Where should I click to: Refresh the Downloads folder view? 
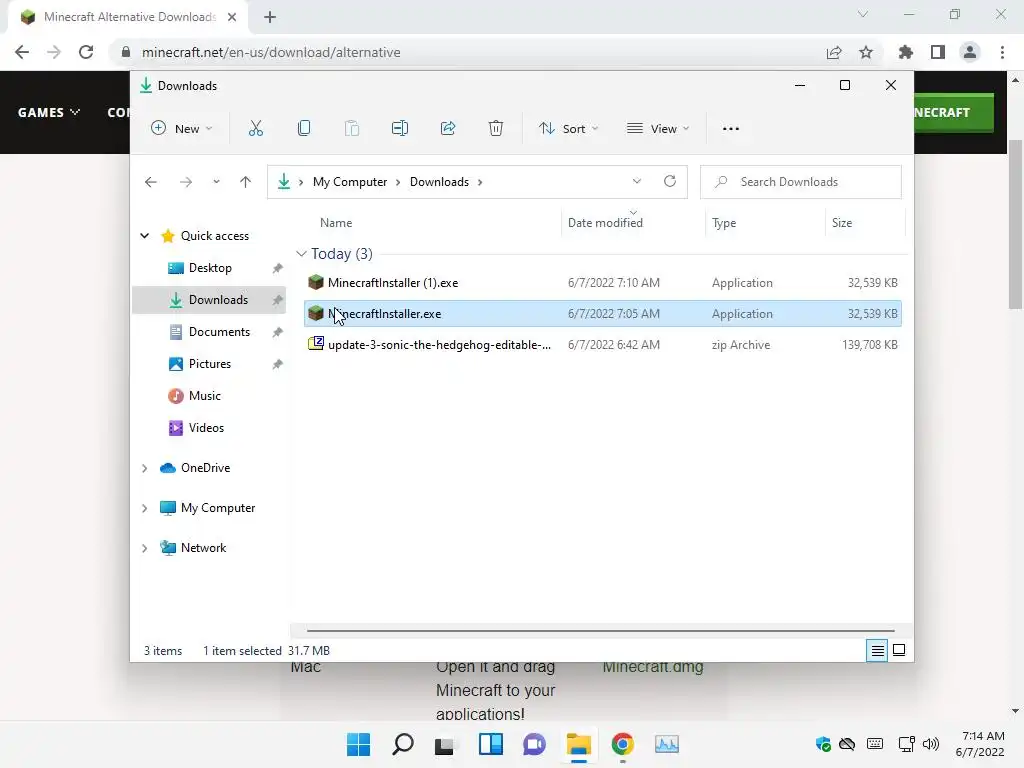[670, 182]
